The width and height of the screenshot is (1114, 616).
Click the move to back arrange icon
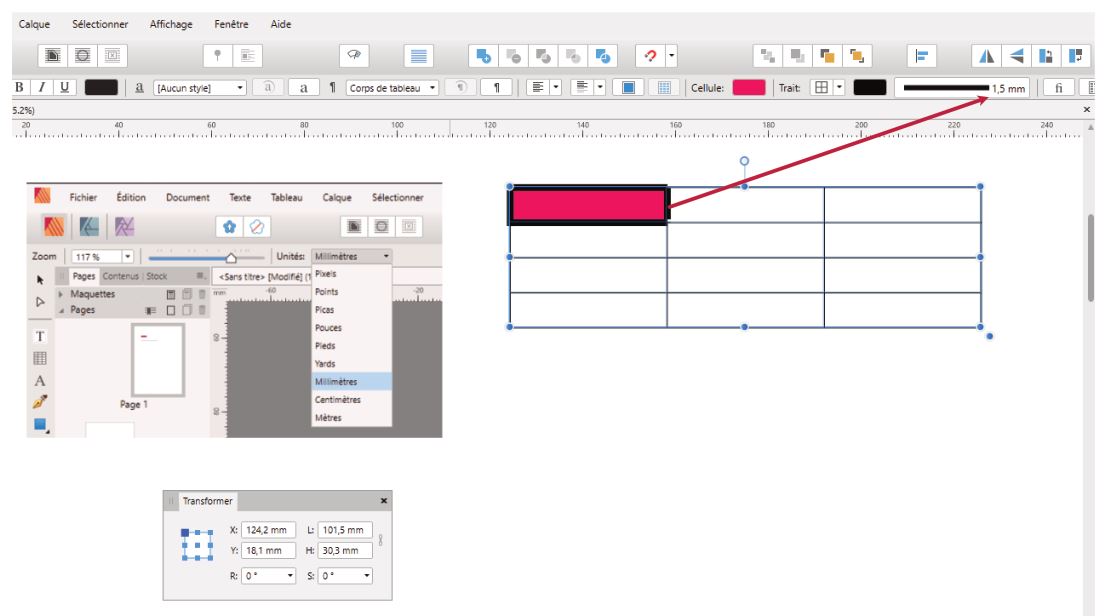tap(767, 55)
